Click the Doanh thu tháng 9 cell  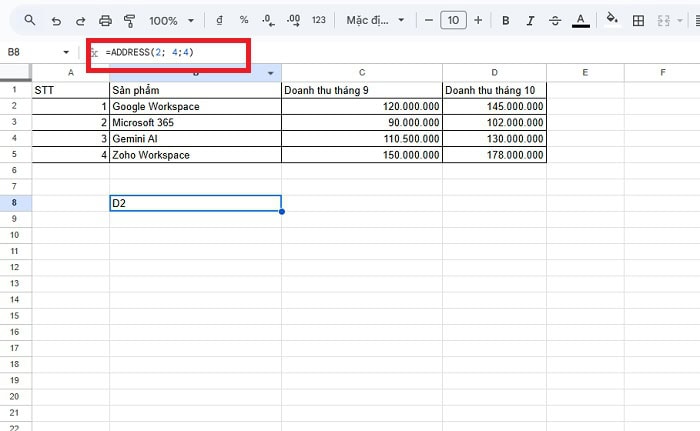(362, 90)
